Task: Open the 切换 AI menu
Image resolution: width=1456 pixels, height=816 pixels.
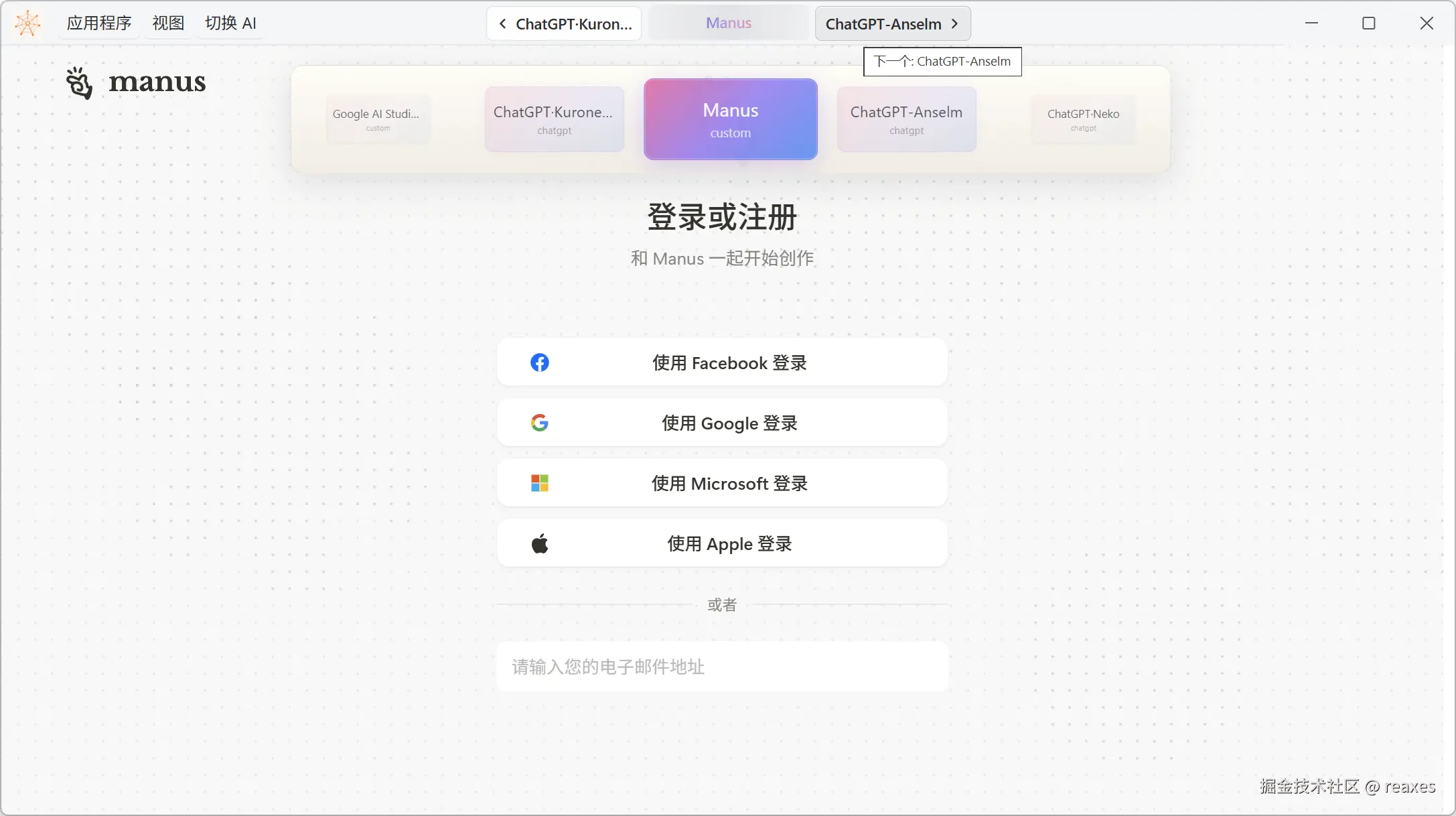Action: point(230,23)
